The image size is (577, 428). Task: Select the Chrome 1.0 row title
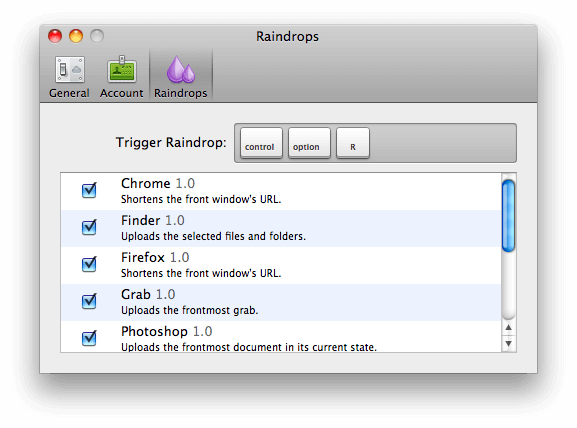(158, 183)
